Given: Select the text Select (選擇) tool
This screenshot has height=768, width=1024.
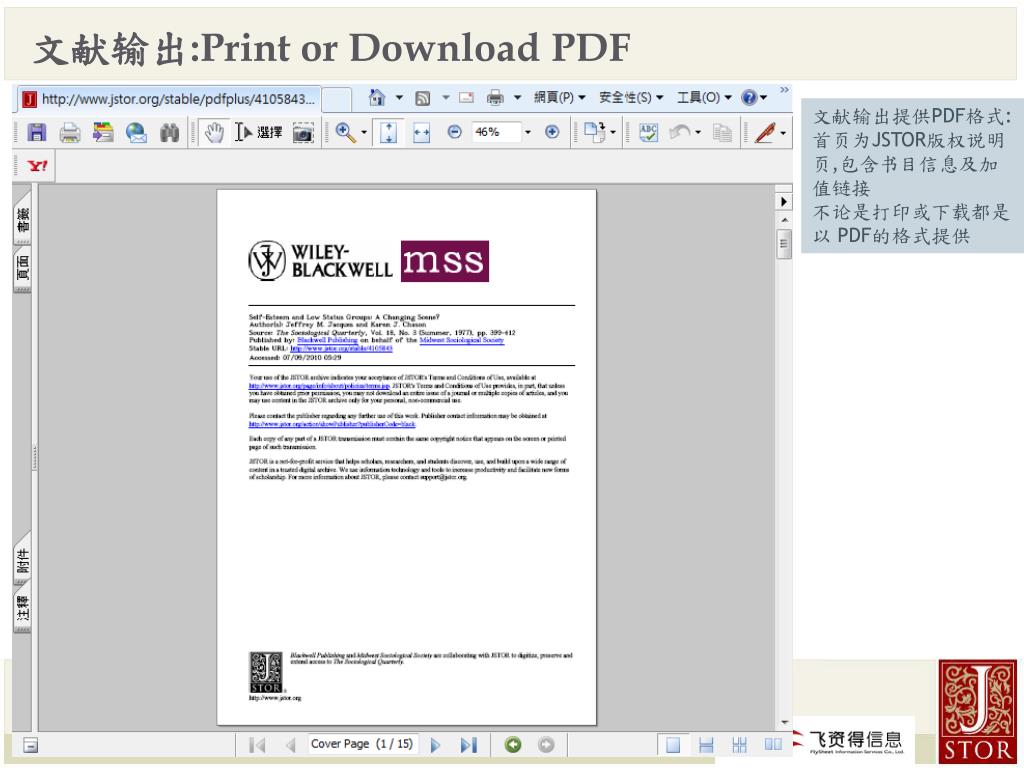Looking at the screenshot, I should point(259,133).
